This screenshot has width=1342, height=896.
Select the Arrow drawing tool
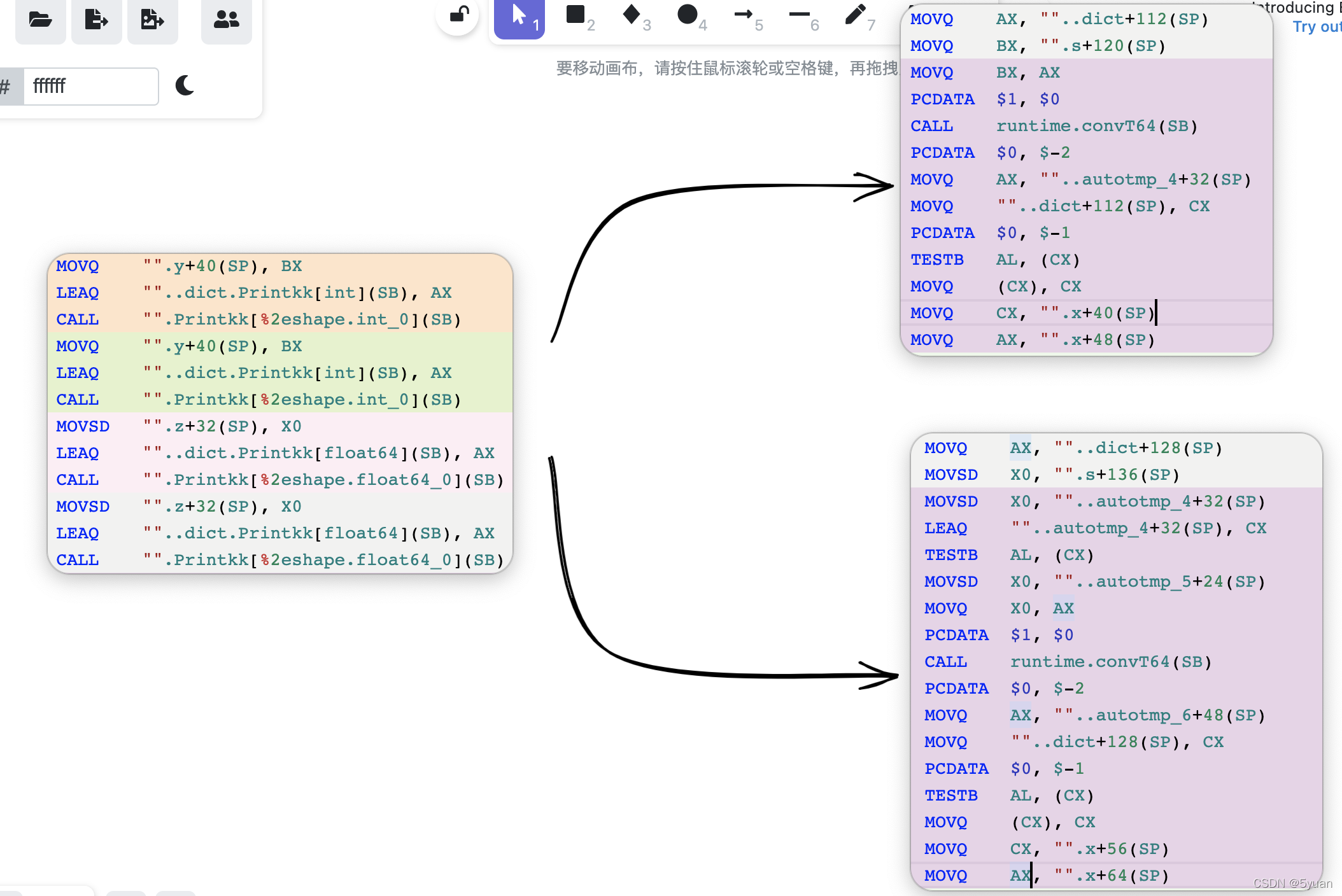coord(744,16)
